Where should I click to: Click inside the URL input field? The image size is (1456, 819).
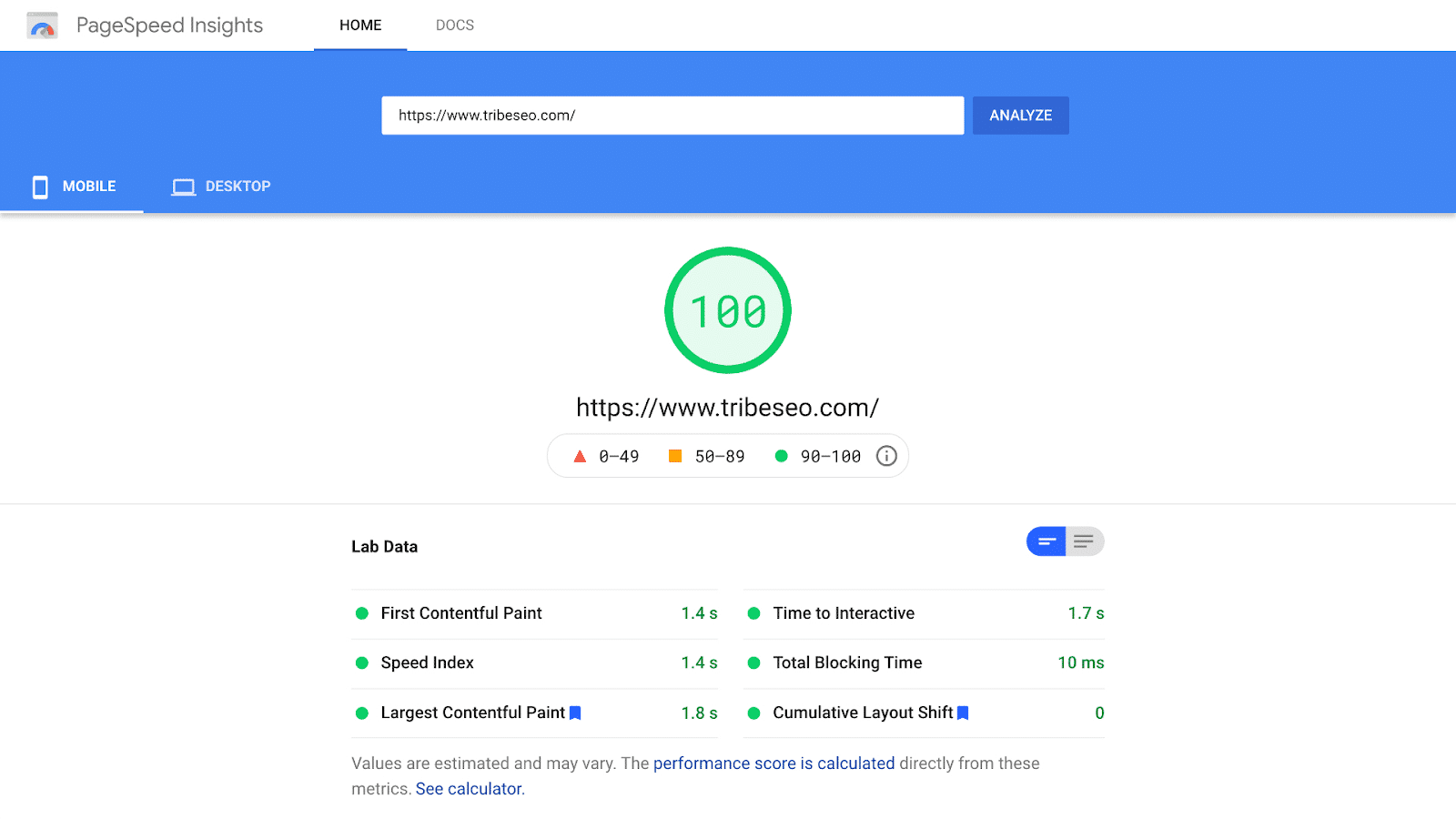click(x=672, y=115)
